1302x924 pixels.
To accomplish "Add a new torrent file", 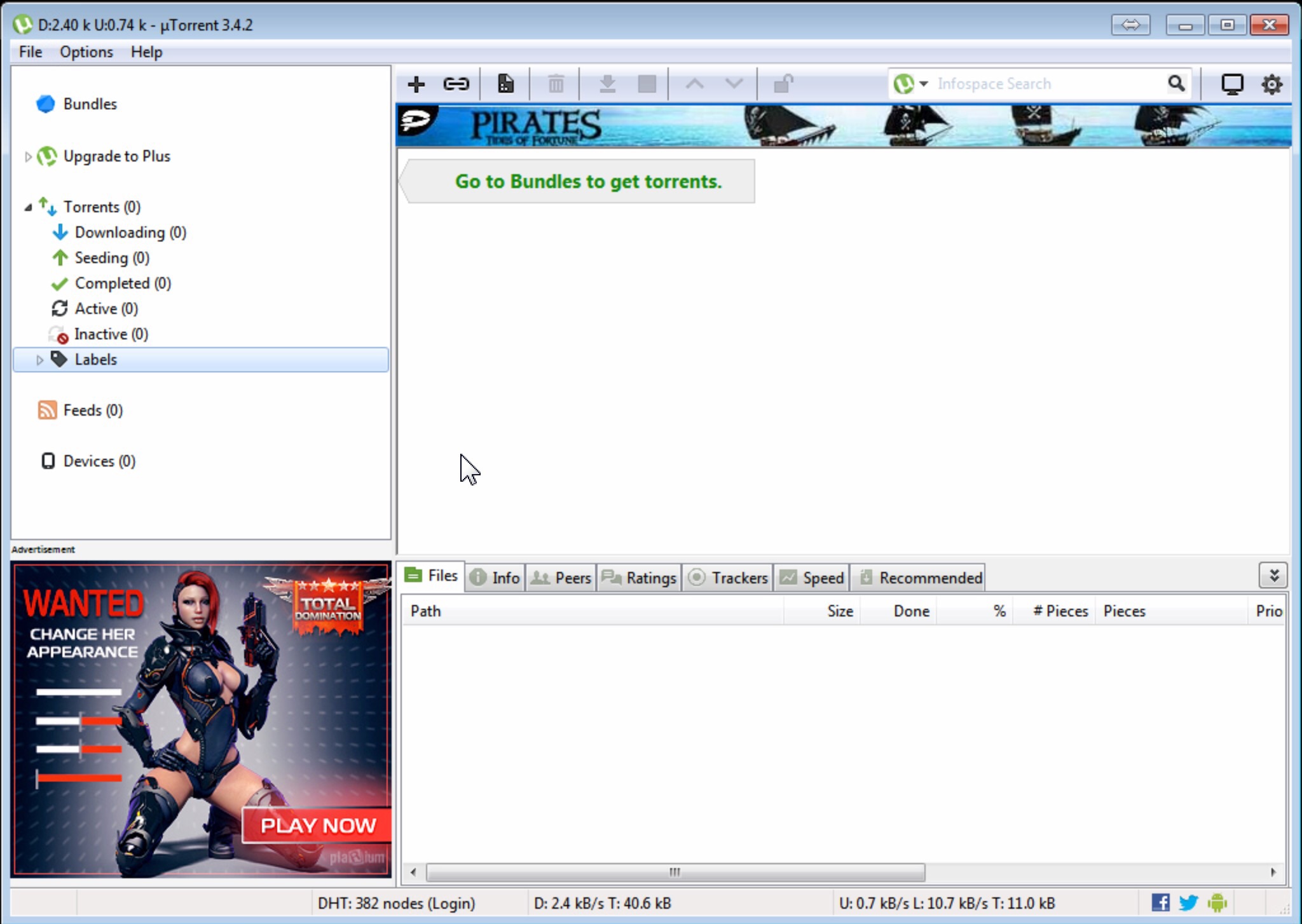I will 416,83.
